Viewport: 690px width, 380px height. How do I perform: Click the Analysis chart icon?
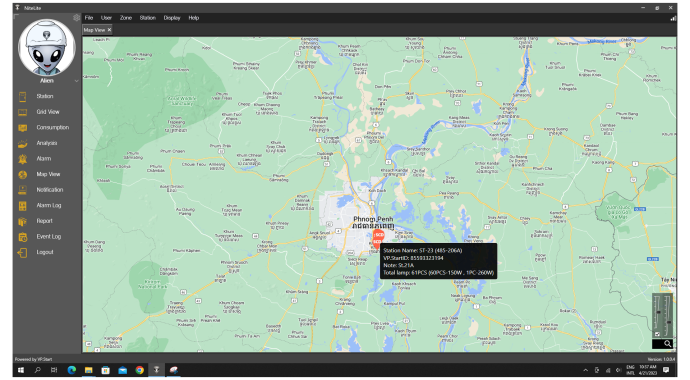pyautogui.click(x=22, y=143)
